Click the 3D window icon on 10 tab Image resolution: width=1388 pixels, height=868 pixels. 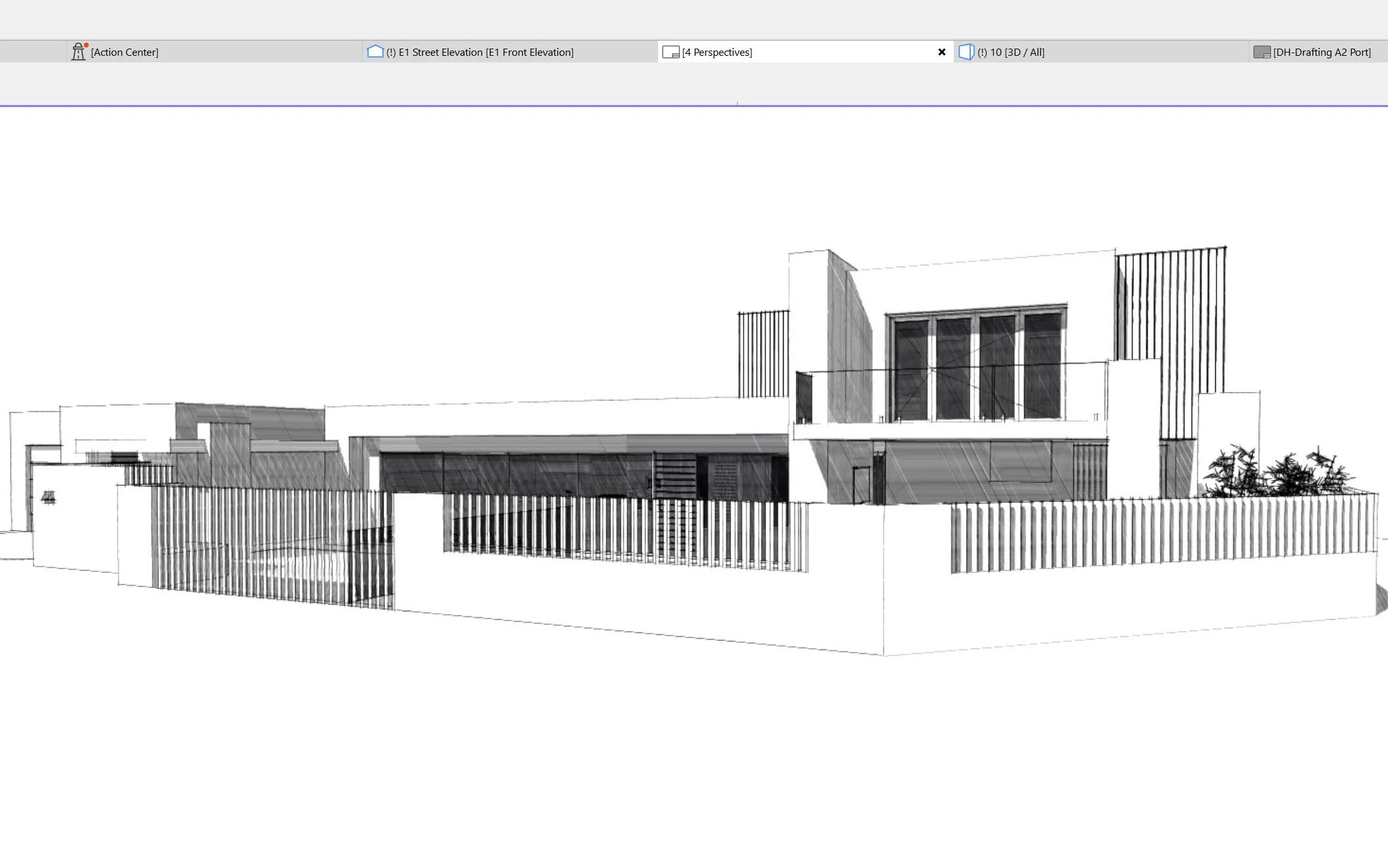(966, 52)
